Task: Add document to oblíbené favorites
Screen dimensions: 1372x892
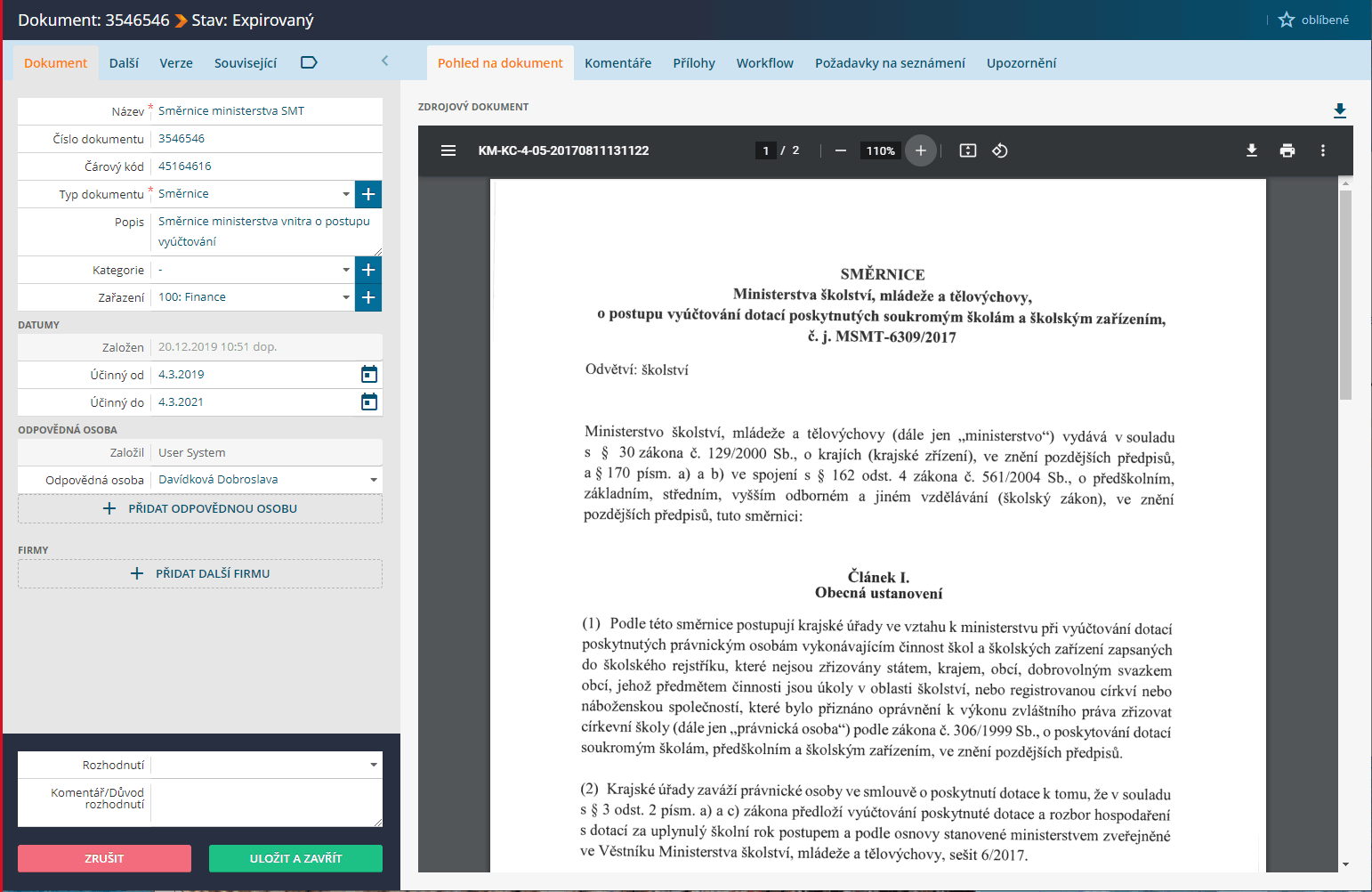Action: pos(1313,20)
